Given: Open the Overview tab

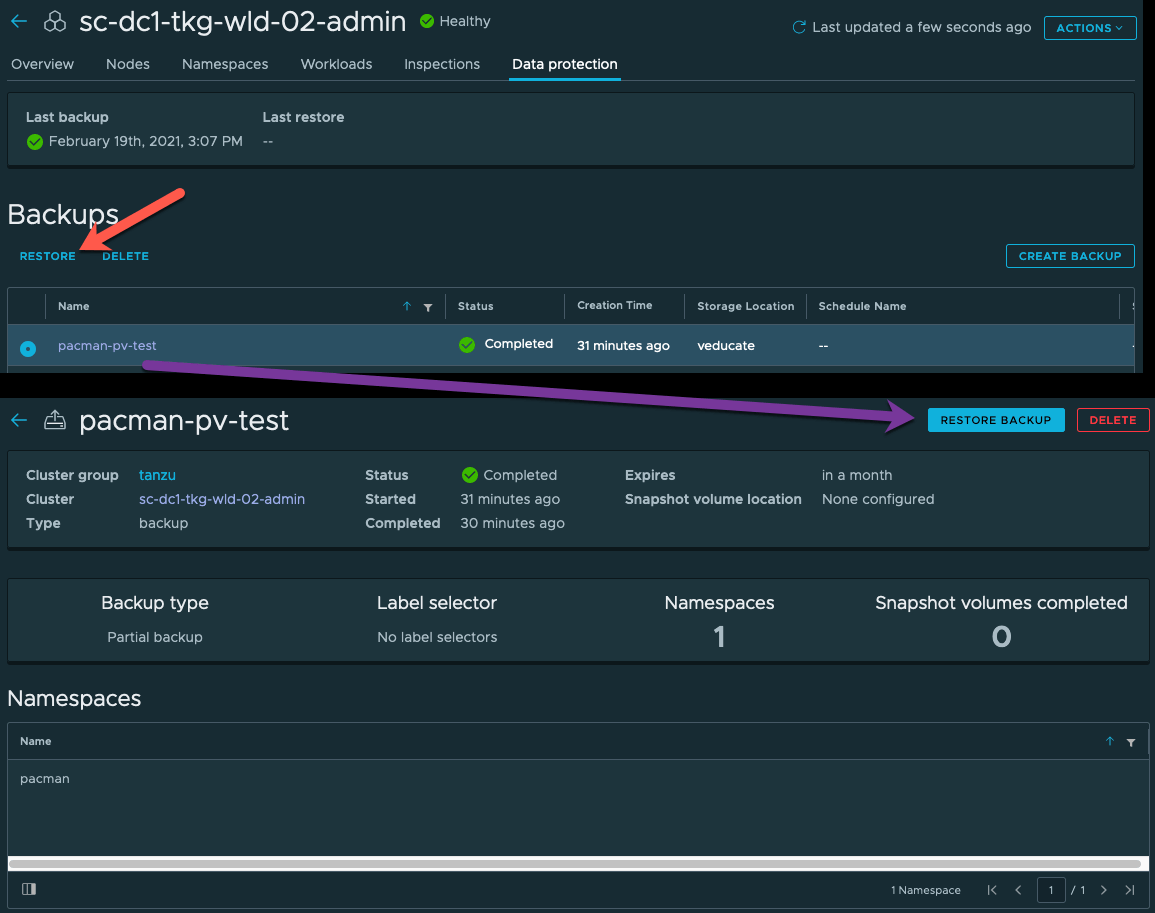Looking at the screenshot, I should click(43, 64).
